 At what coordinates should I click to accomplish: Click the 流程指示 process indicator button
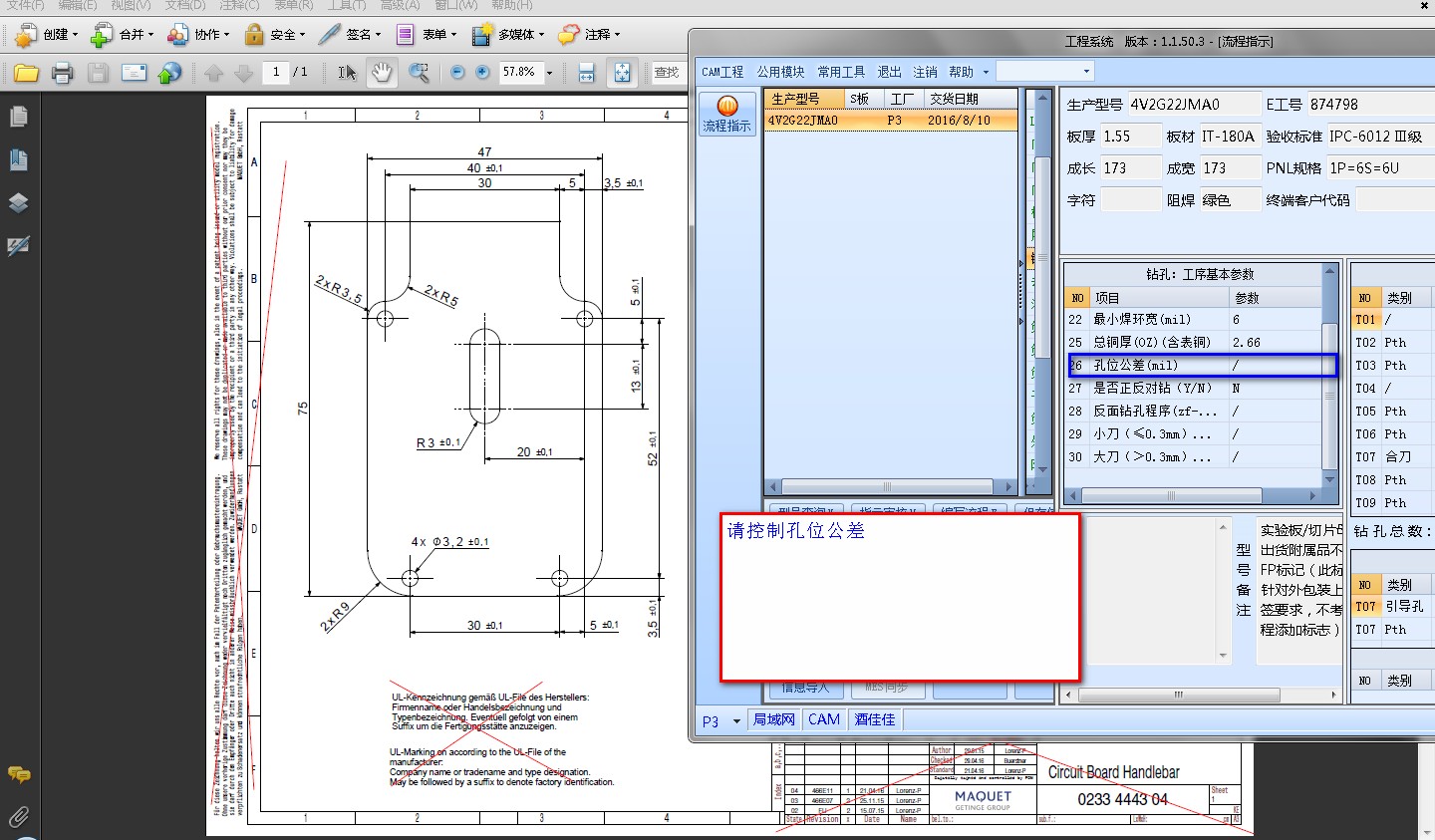point(727,115)
